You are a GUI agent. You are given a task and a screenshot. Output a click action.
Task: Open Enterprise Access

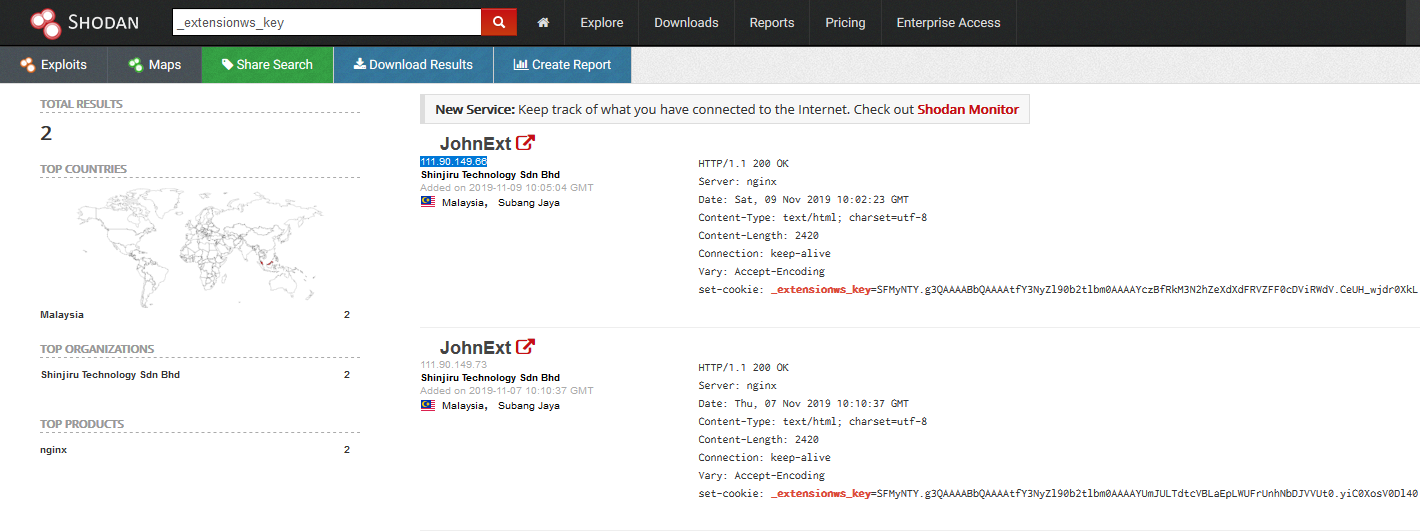click(x=948, y=22)
